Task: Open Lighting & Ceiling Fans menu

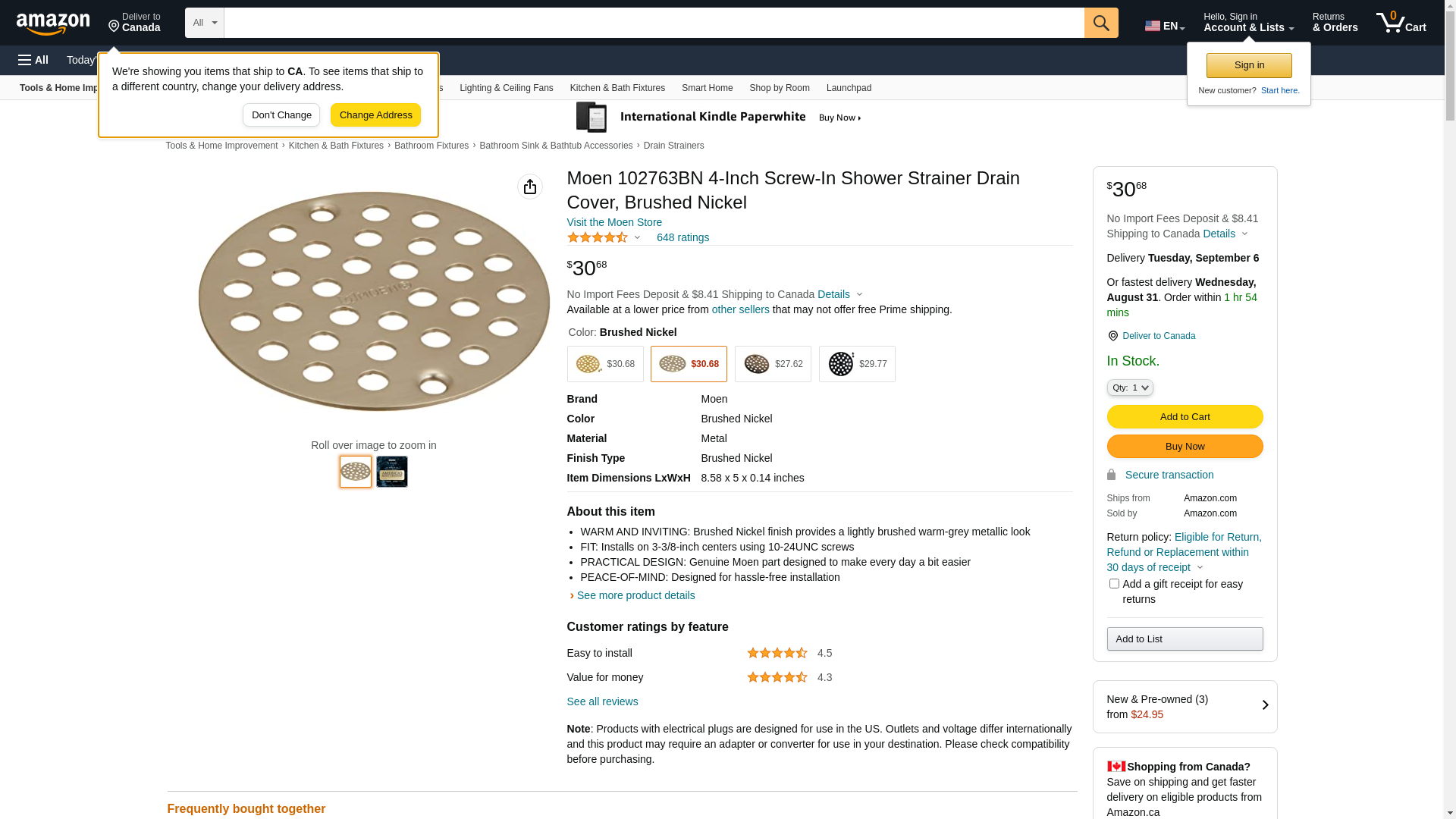Action: tap(506, 88)
